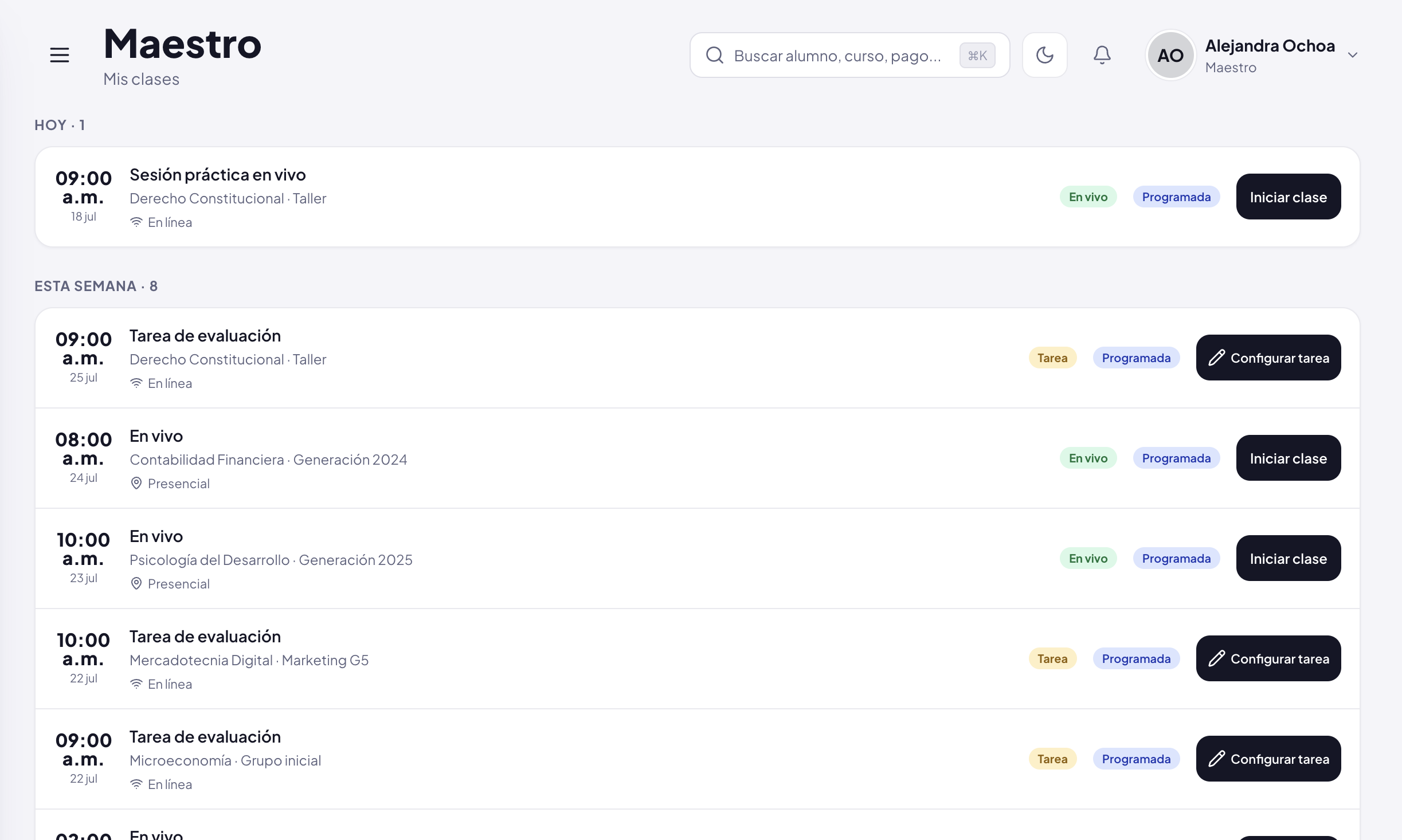This screenshot has width=1402, height=840.
Task: Click pencil icon on 25 jul task button
Action: 1216,358
